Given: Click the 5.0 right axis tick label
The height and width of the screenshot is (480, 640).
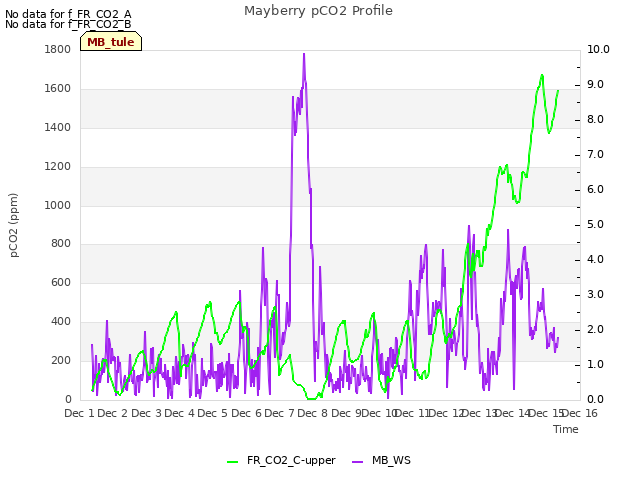Looking at the screenshot, I should tap(595, 224).
